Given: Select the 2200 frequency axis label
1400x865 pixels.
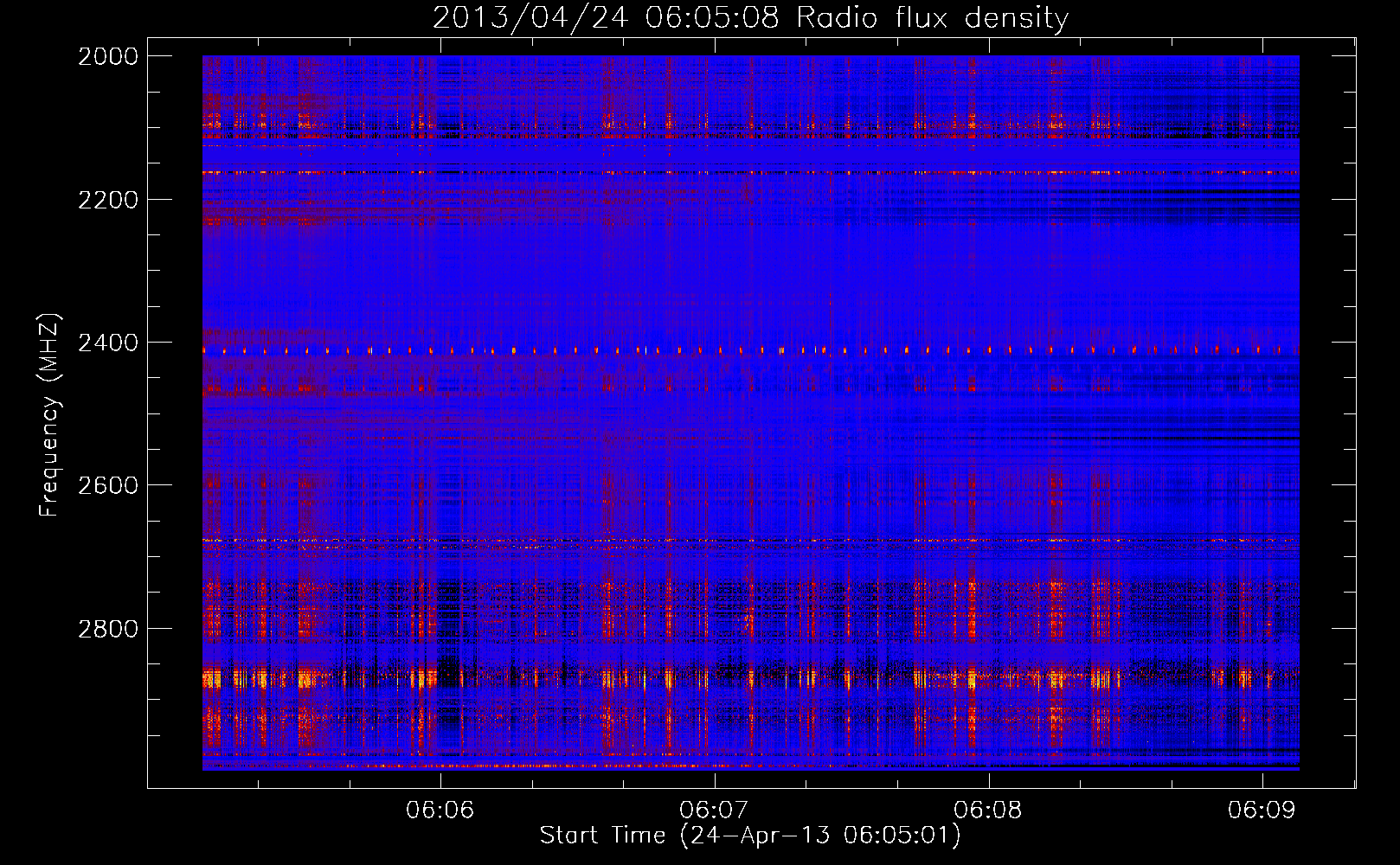Looking at the screenshot, I should click(x=108, y=200).
